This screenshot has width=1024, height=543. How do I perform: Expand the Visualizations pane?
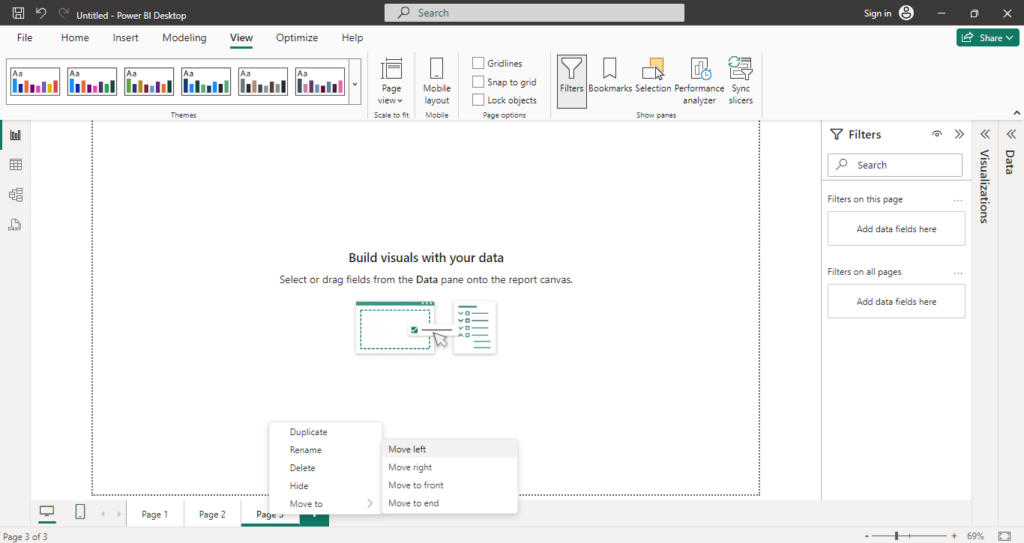tap(985, 134)
